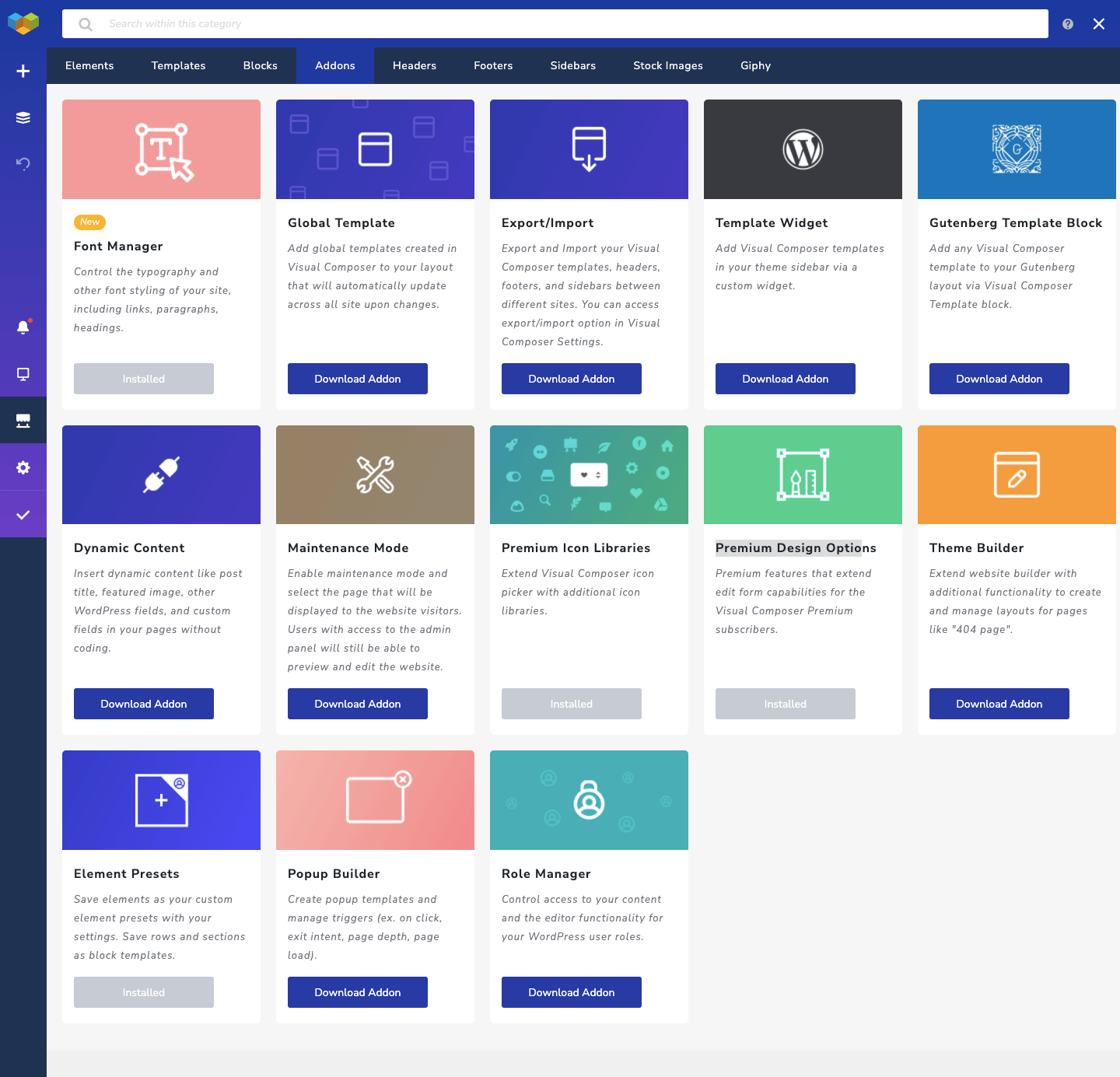Switch to the Templates tab

point(178,66)
